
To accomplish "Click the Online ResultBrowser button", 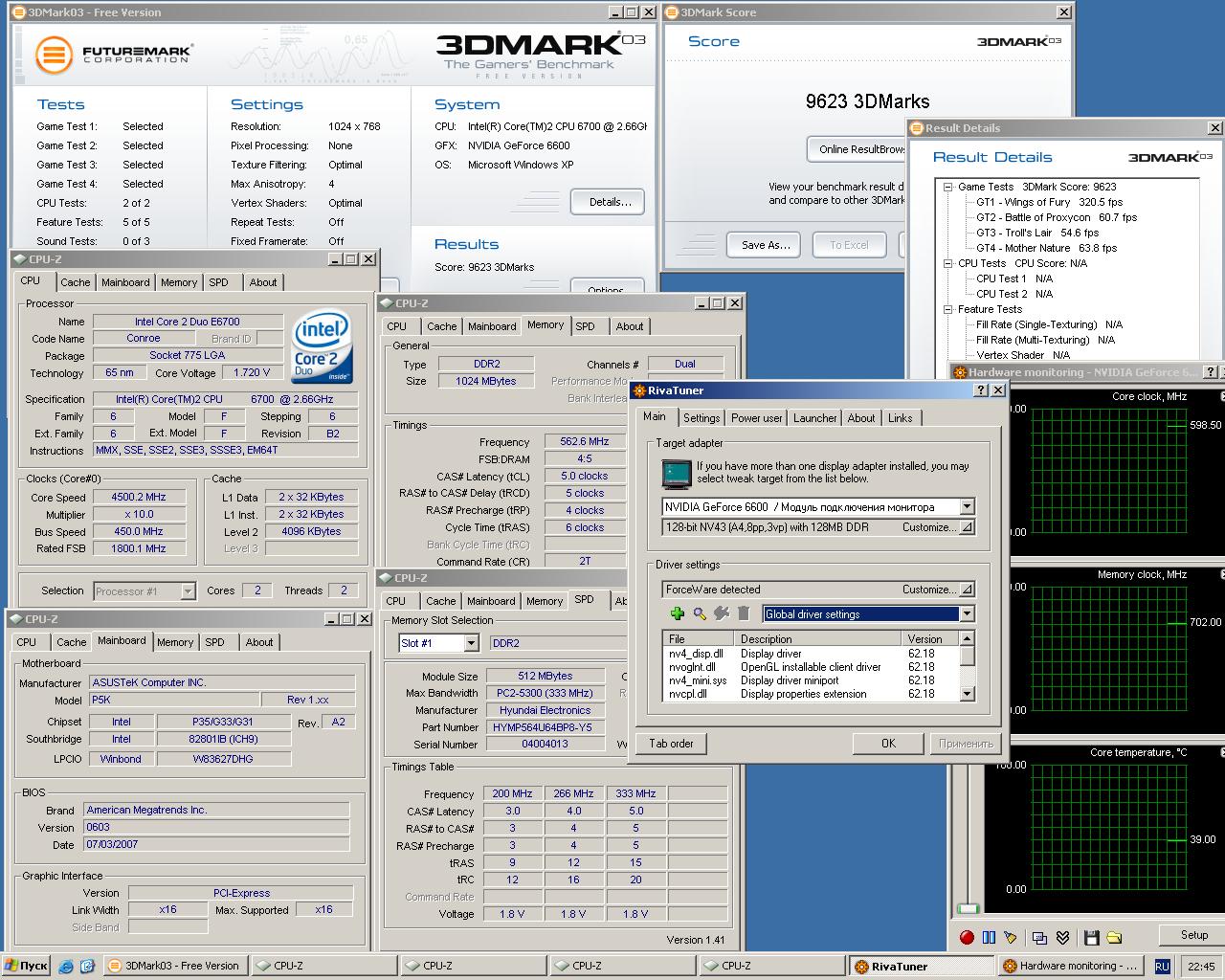I will 857,149.
